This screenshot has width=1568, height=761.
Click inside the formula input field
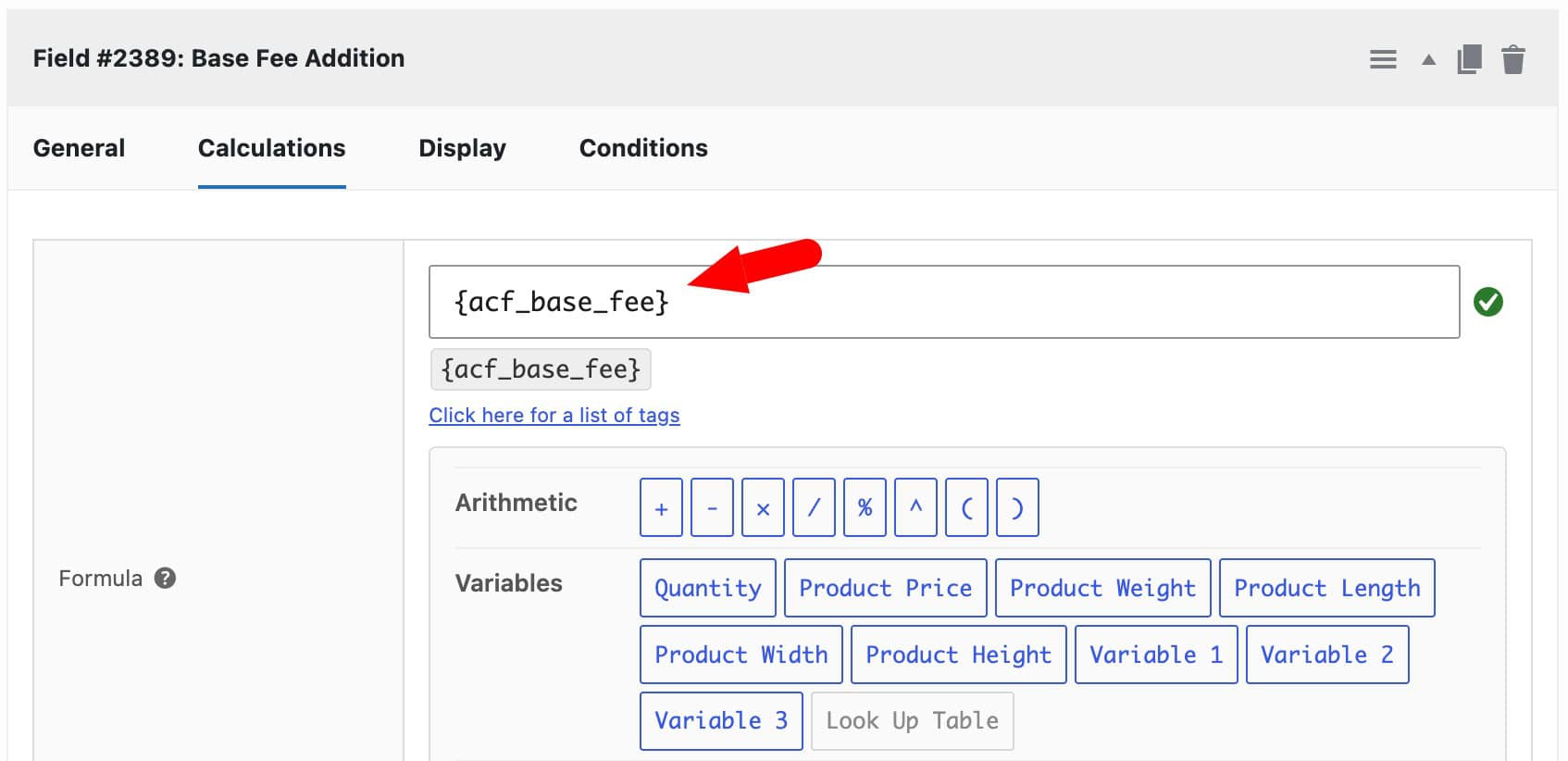click(944, 302)
